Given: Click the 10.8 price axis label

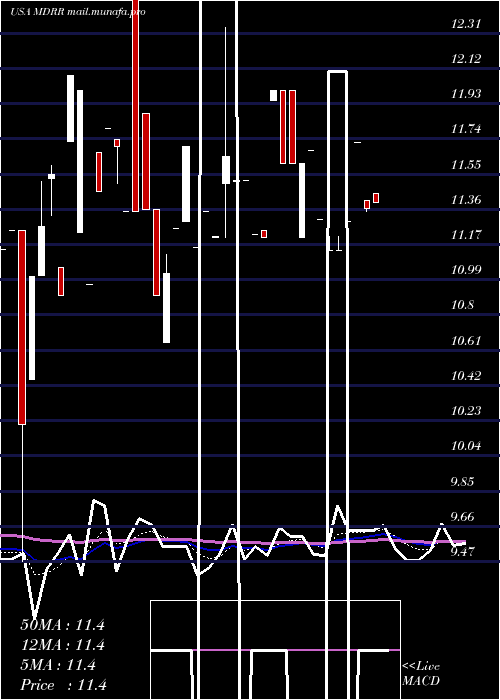Looking at the screenshot, I should pyautogui.click(x=464, y=305).
